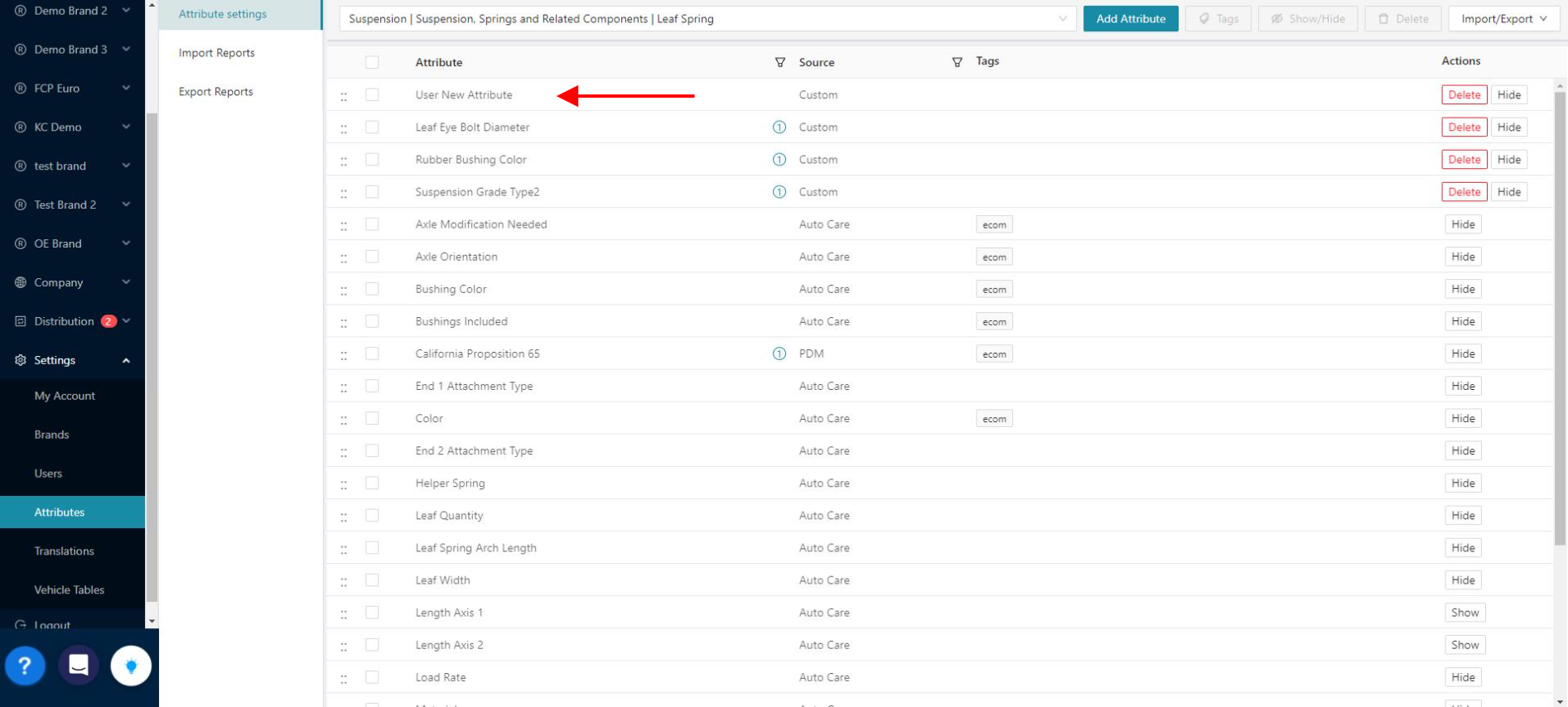Delete the Rubber Bushing Color attribute
Image resolution: width=1568 pixels, height=707 pixels.
click(1464, 160)
